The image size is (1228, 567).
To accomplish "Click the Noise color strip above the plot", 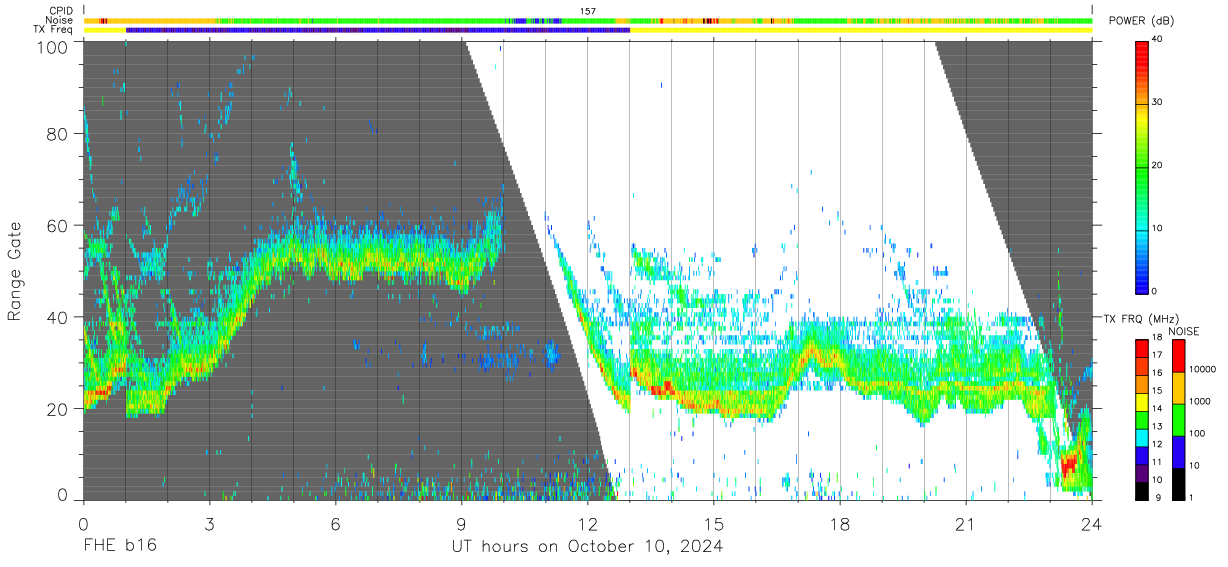I will pyautogui.click(x=588, y=20).
